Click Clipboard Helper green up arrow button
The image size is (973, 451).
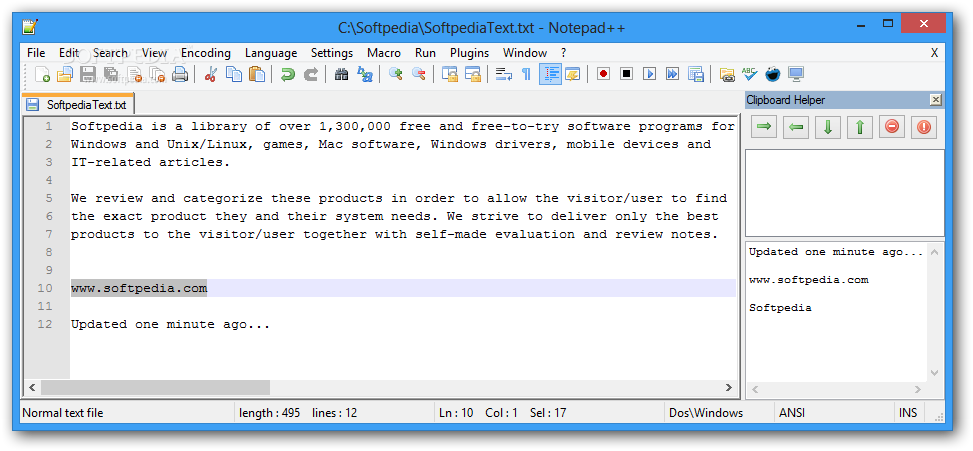point(860,127)
